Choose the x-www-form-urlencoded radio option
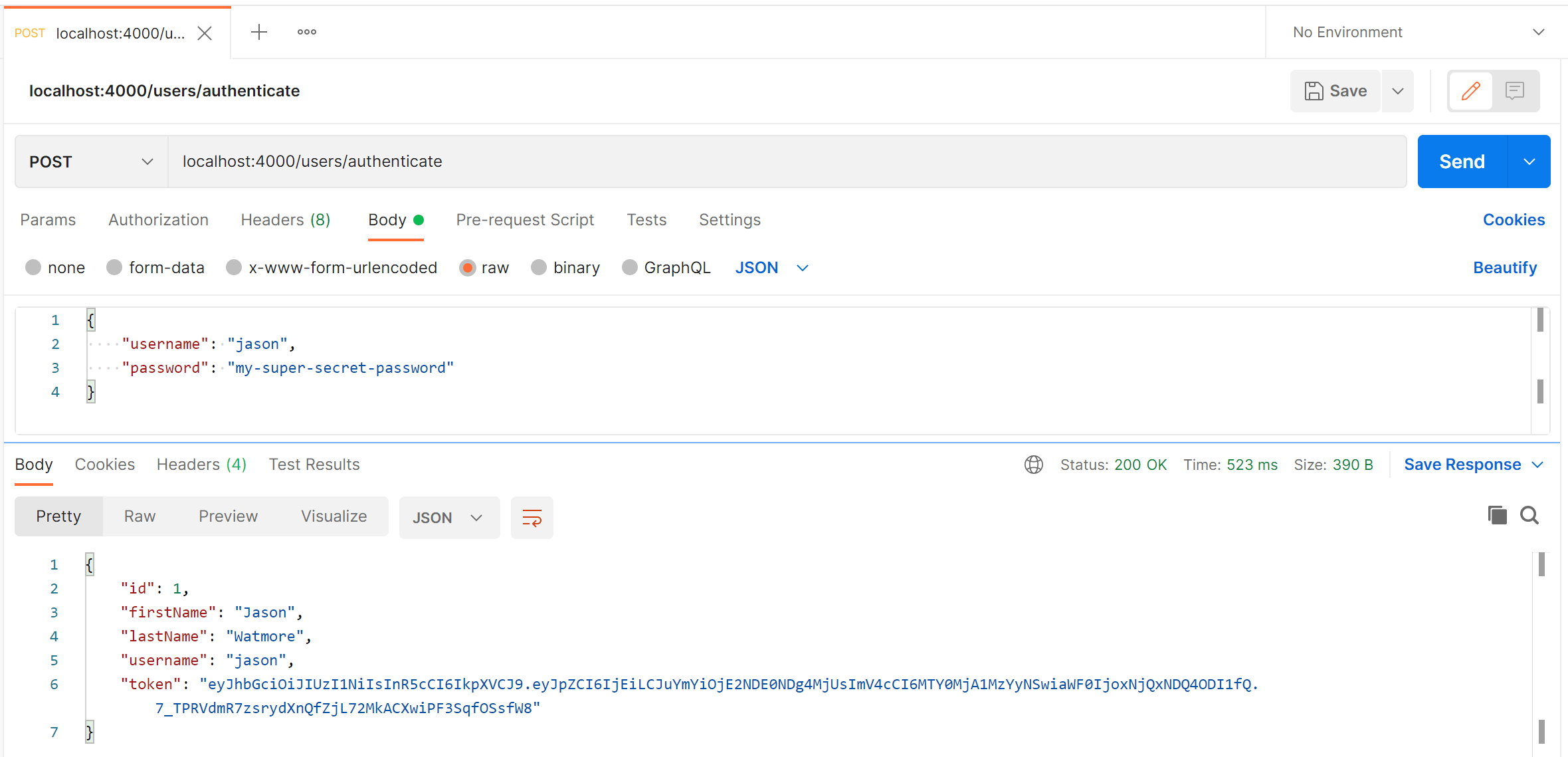Screen dimensions: 1568x757 coord(234,267)
